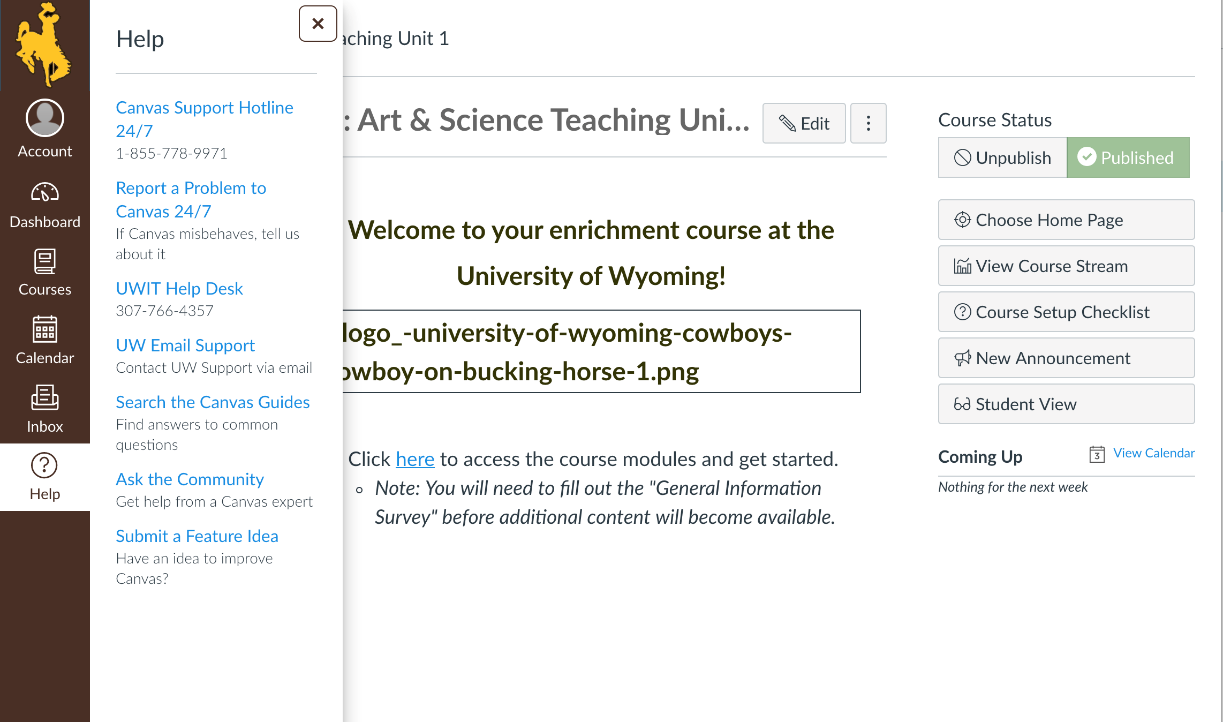
Task: Open the three-dot page options menu
Action: tap(868, 123)
